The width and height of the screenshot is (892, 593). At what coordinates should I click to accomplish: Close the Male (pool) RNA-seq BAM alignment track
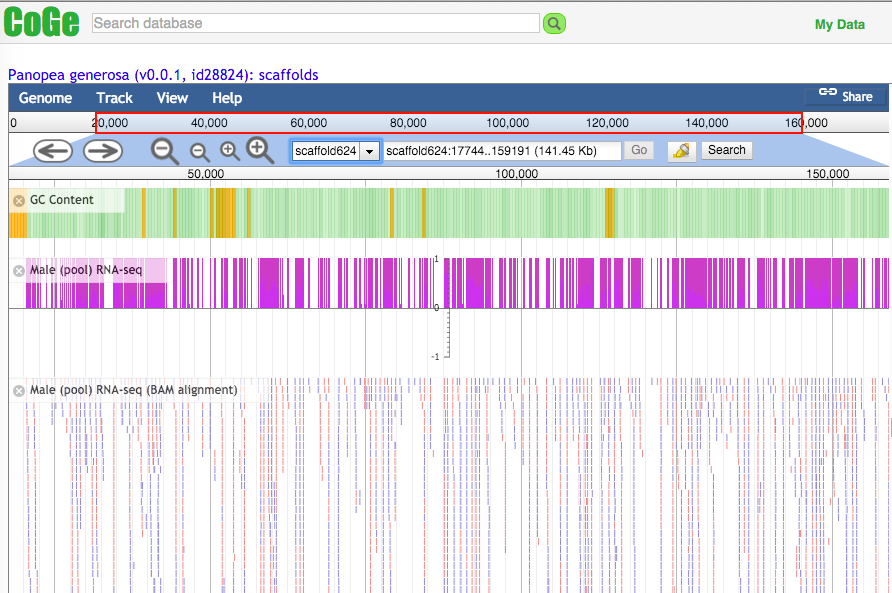[x=19, y=390]
